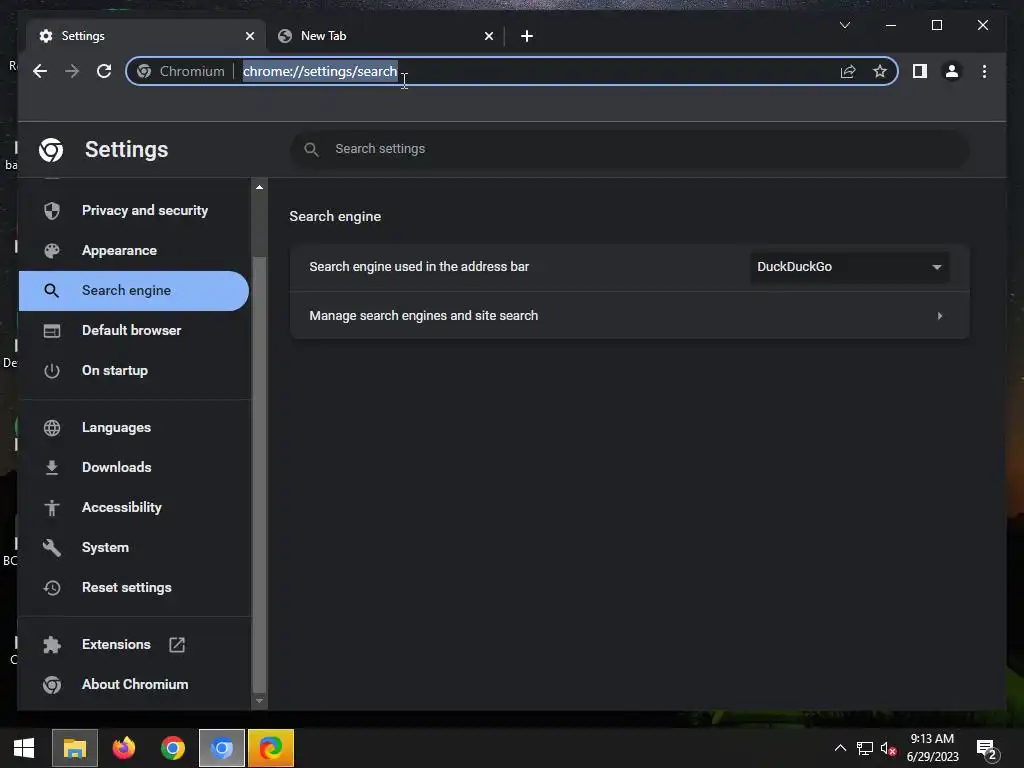
Task: Click the download arrow icon for Downloads
Action: click(52, 468)
